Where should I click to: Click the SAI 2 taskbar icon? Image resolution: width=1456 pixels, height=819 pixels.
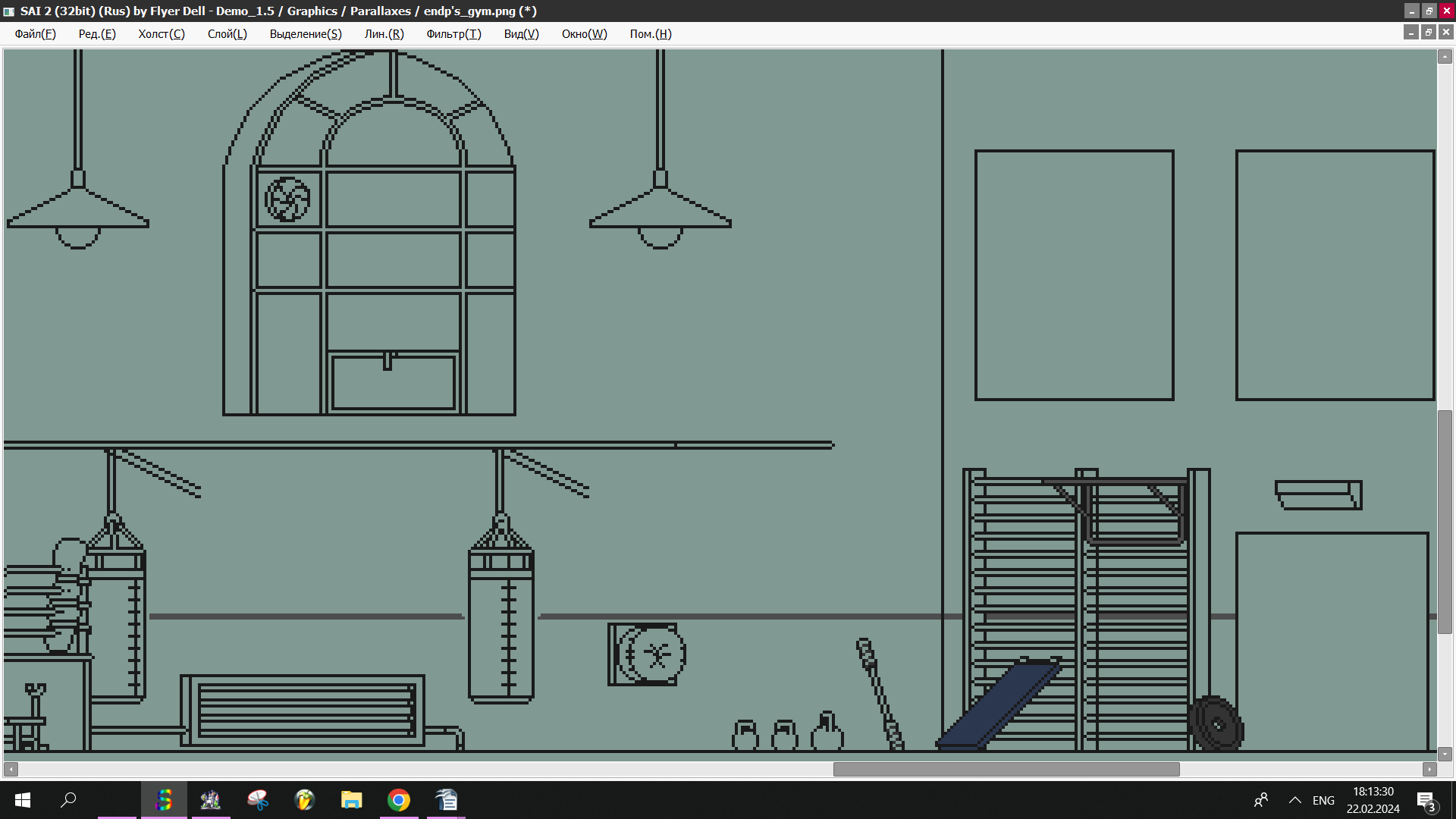point(164,800)
